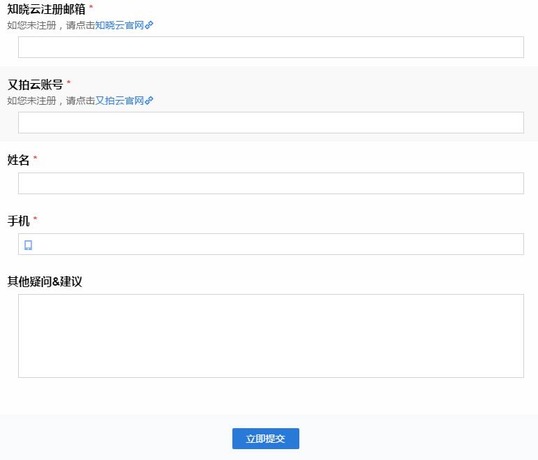538x460 pixels.
Task: Select the 姓名 text field
Action: pos(271,183)
